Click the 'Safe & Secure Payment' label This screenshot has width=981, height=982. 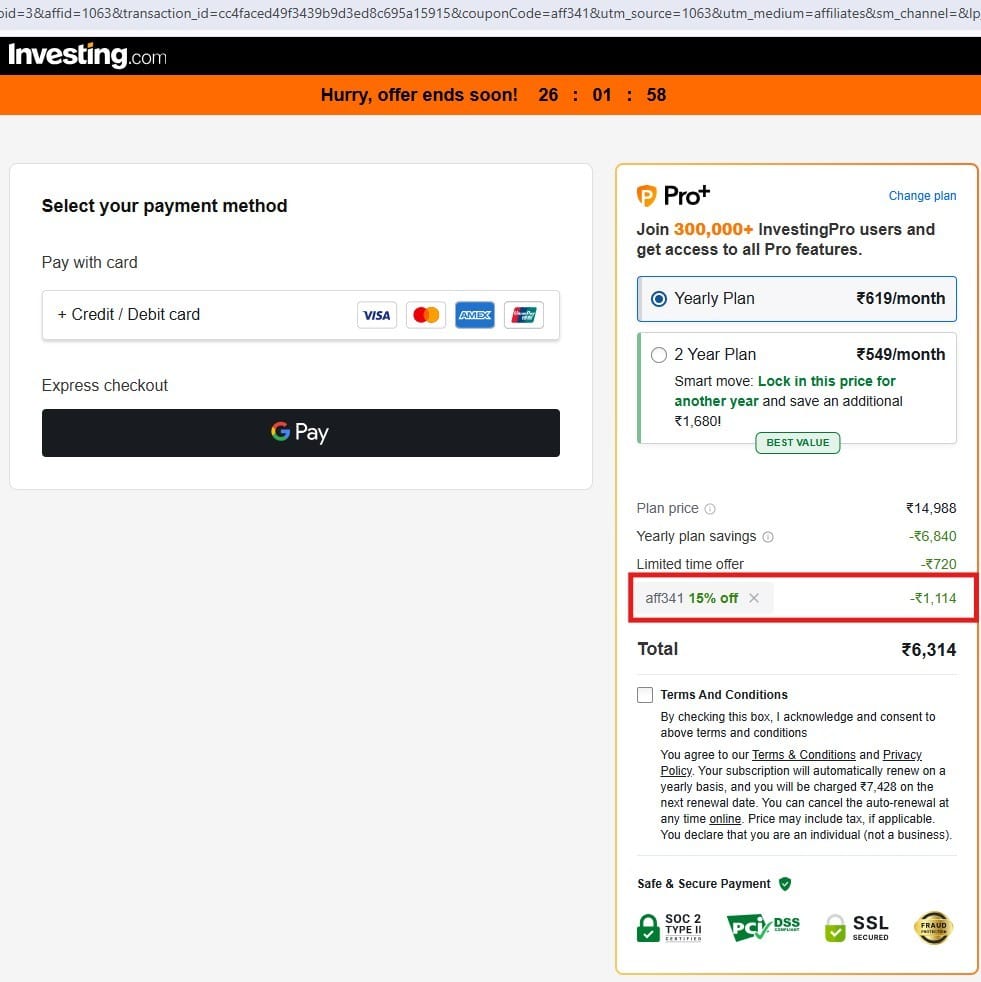coord(703,884)
